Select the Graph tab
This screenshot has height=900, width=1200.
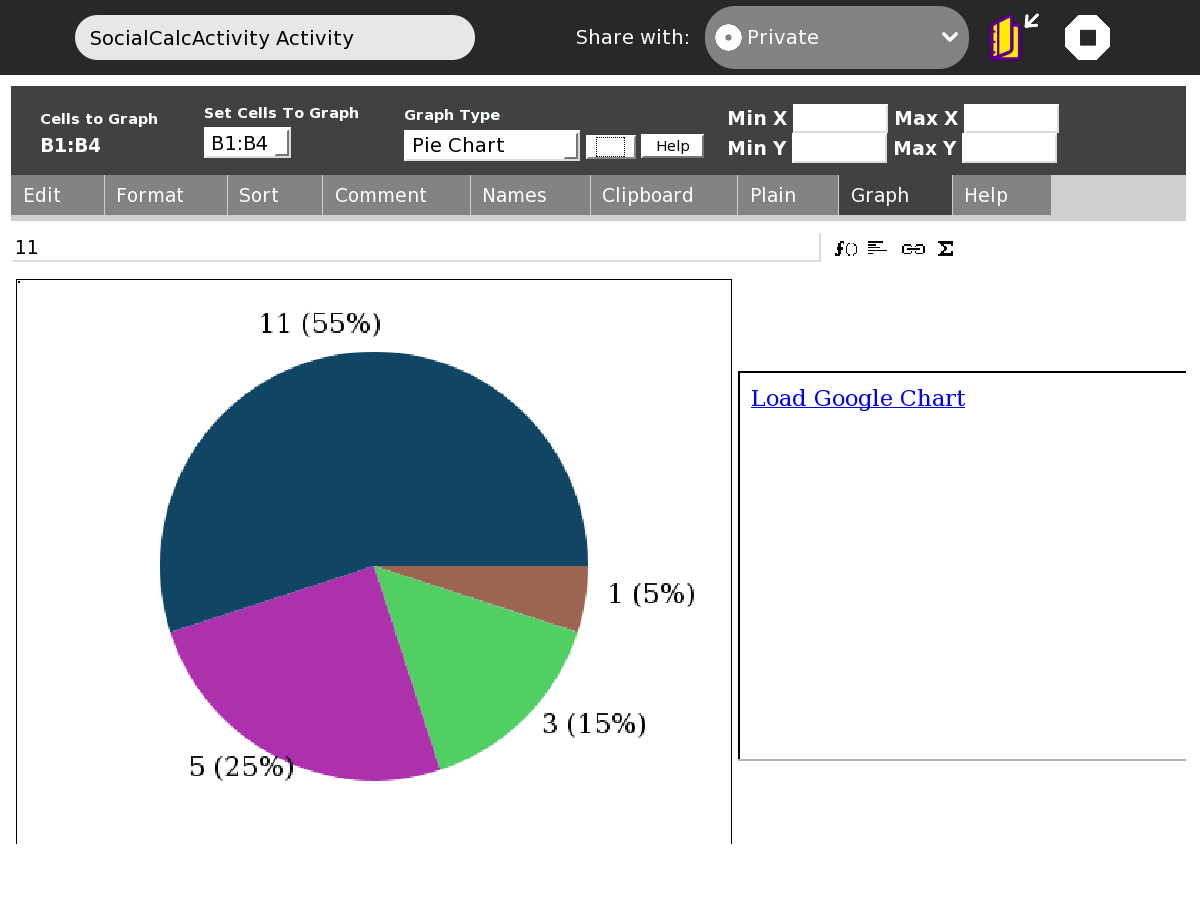pyautogui.click(x=895, y=195)
